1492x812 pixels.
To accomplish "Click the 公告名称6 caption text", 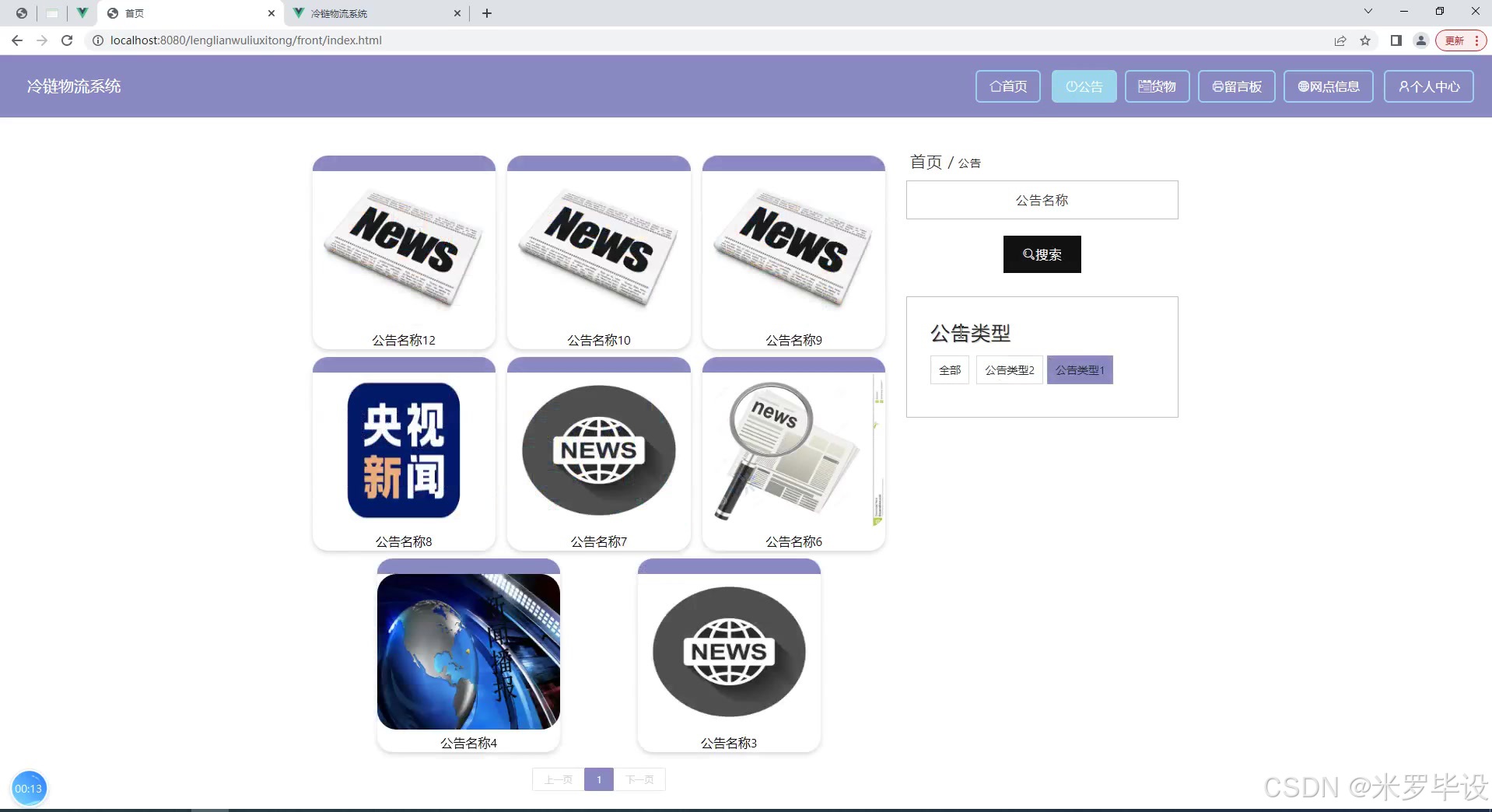I will pos(793,541).
